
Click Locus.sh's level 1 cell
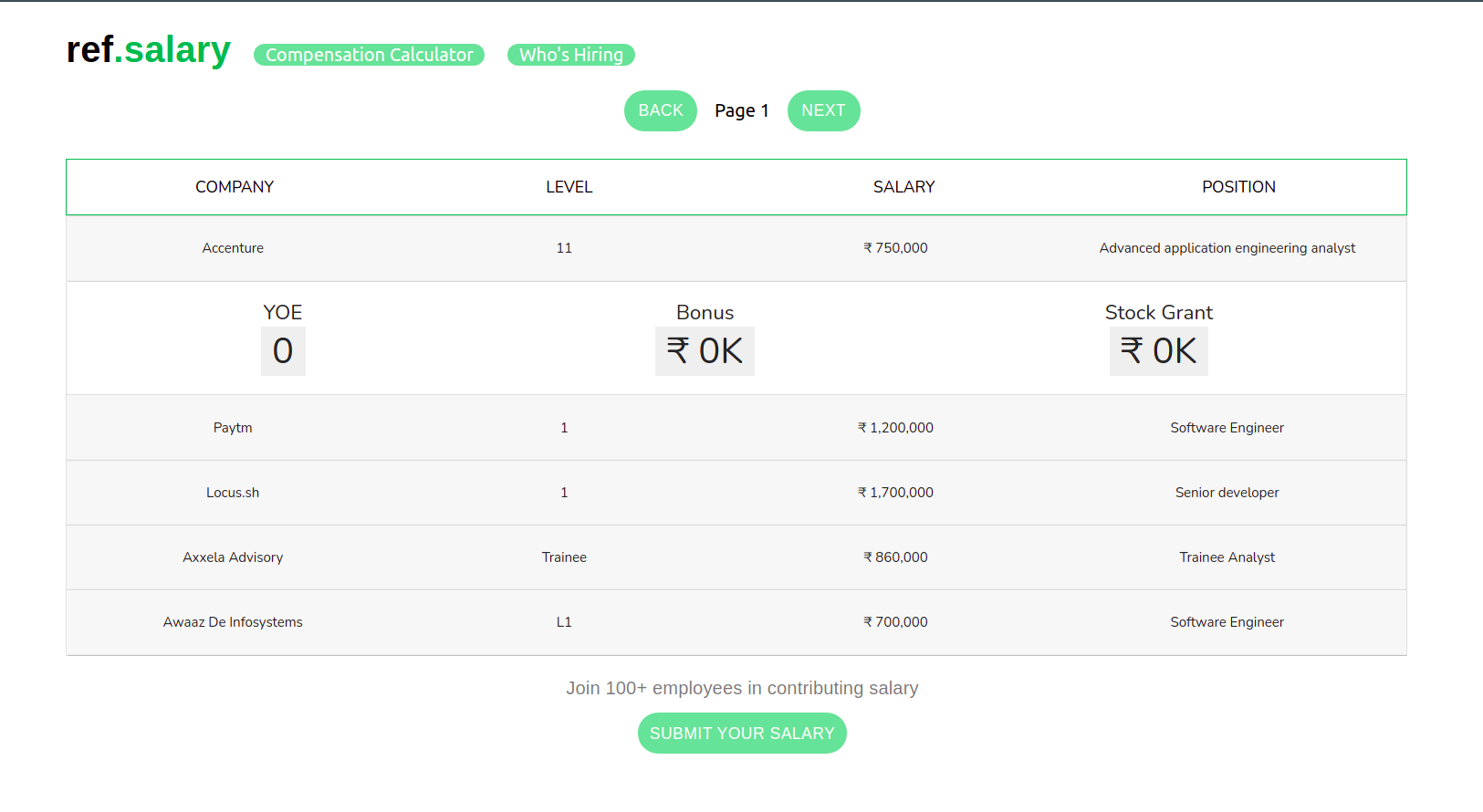pos(564,493)
